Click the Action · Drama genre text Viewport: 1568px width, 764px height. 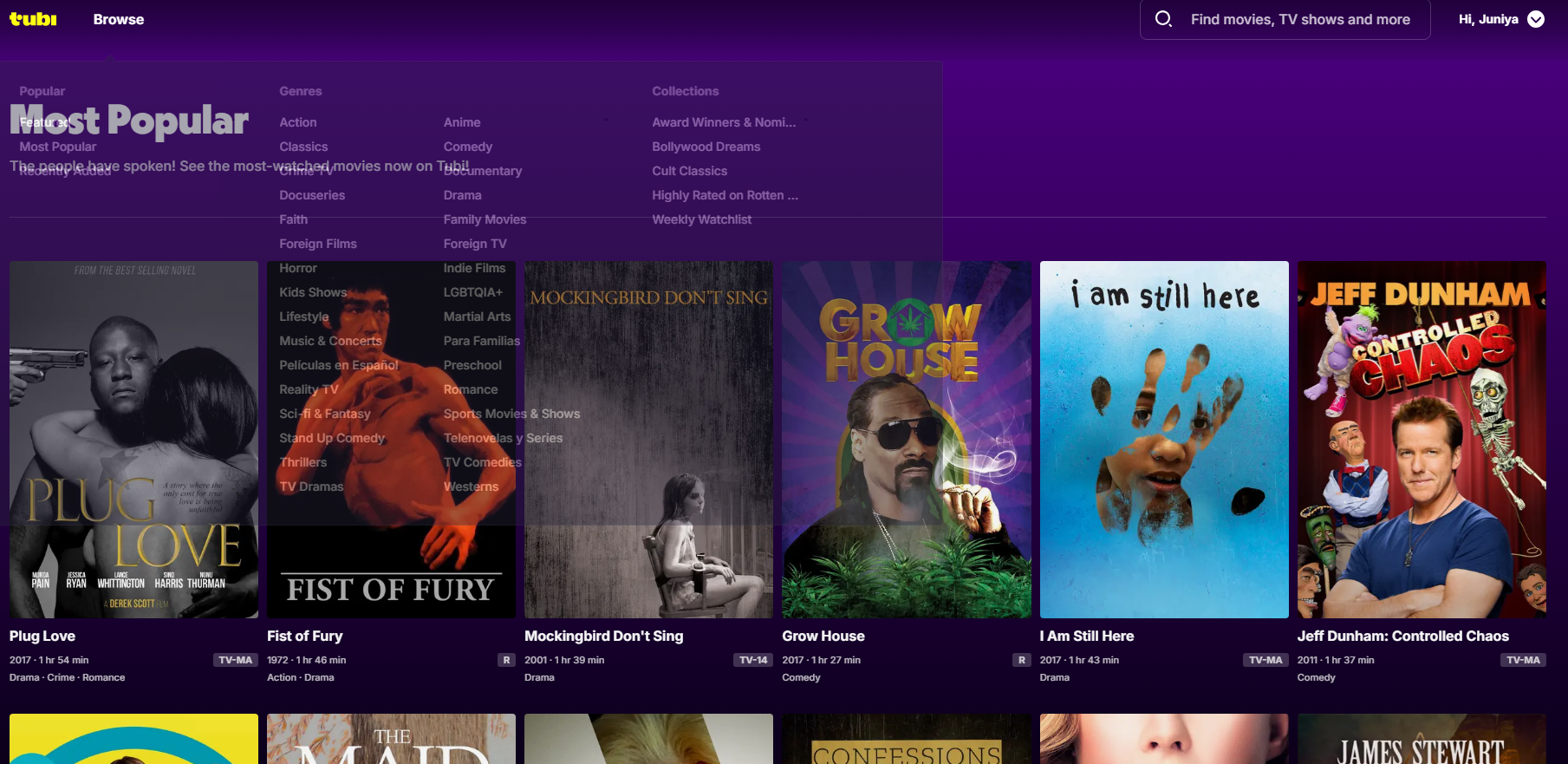[301, 677]
